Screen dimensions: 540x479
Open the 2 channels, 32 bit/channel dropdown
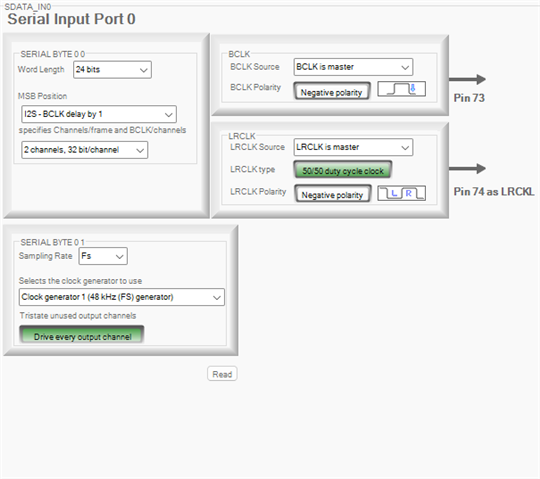[84, 150]
